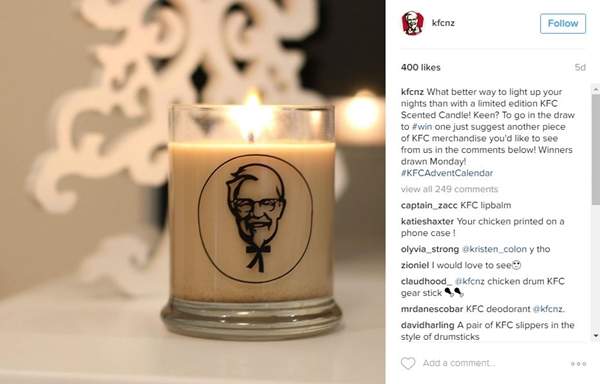Expand view all 249 comments

[x=449, y=189]
